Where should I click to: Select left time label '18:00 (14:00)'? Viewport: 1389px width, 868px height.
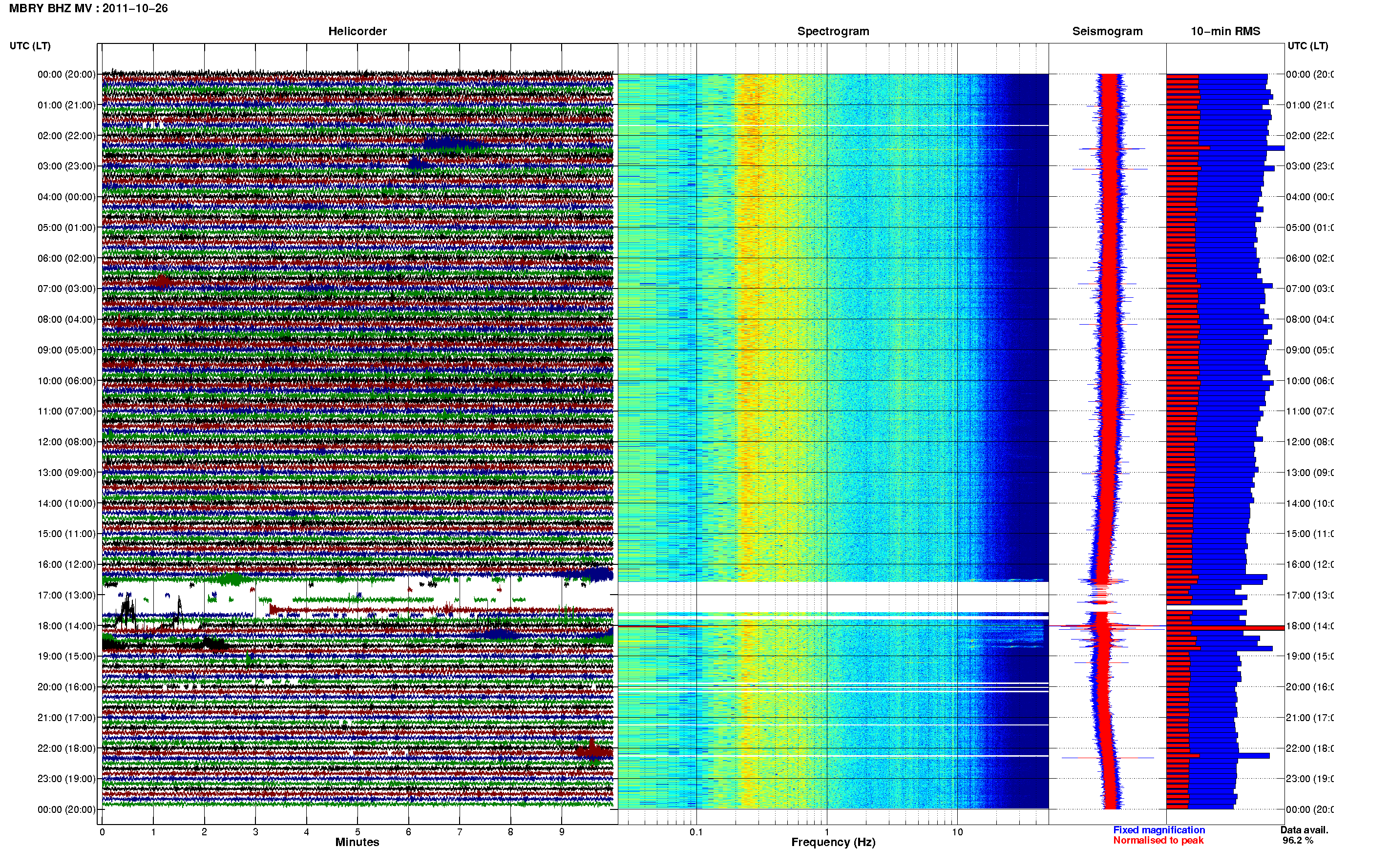click(x=66, y=626)
